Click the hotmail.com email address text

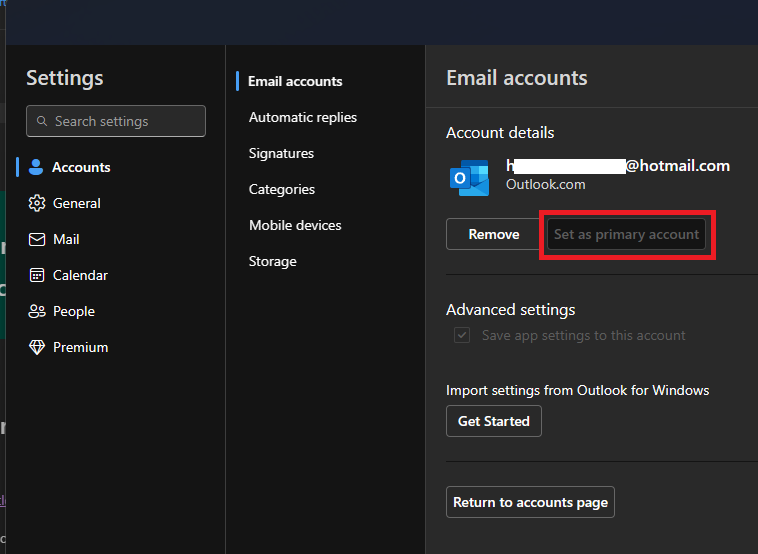pos(618,166)
